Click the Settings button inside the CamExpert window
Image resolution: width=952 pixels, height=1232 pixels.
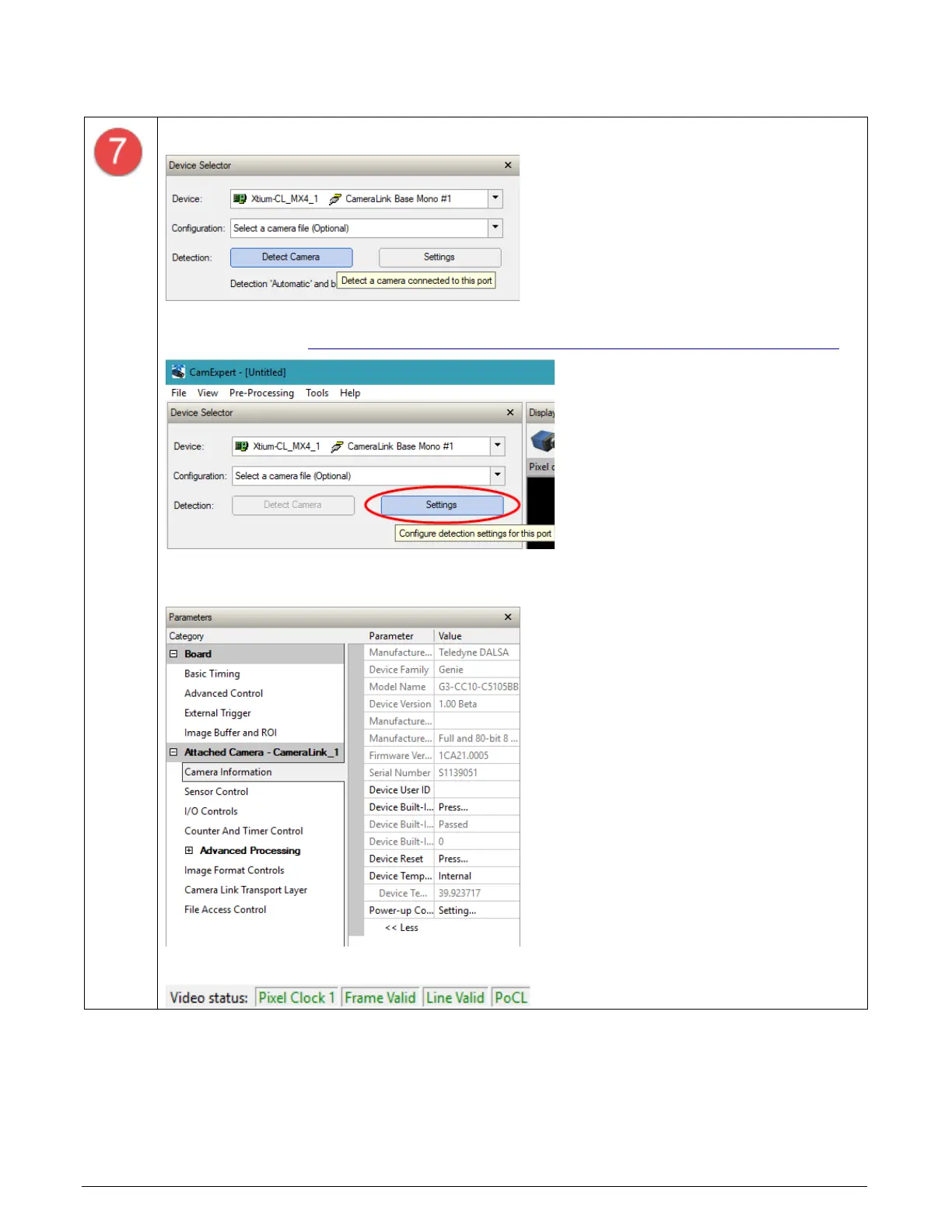click(441, 505)
